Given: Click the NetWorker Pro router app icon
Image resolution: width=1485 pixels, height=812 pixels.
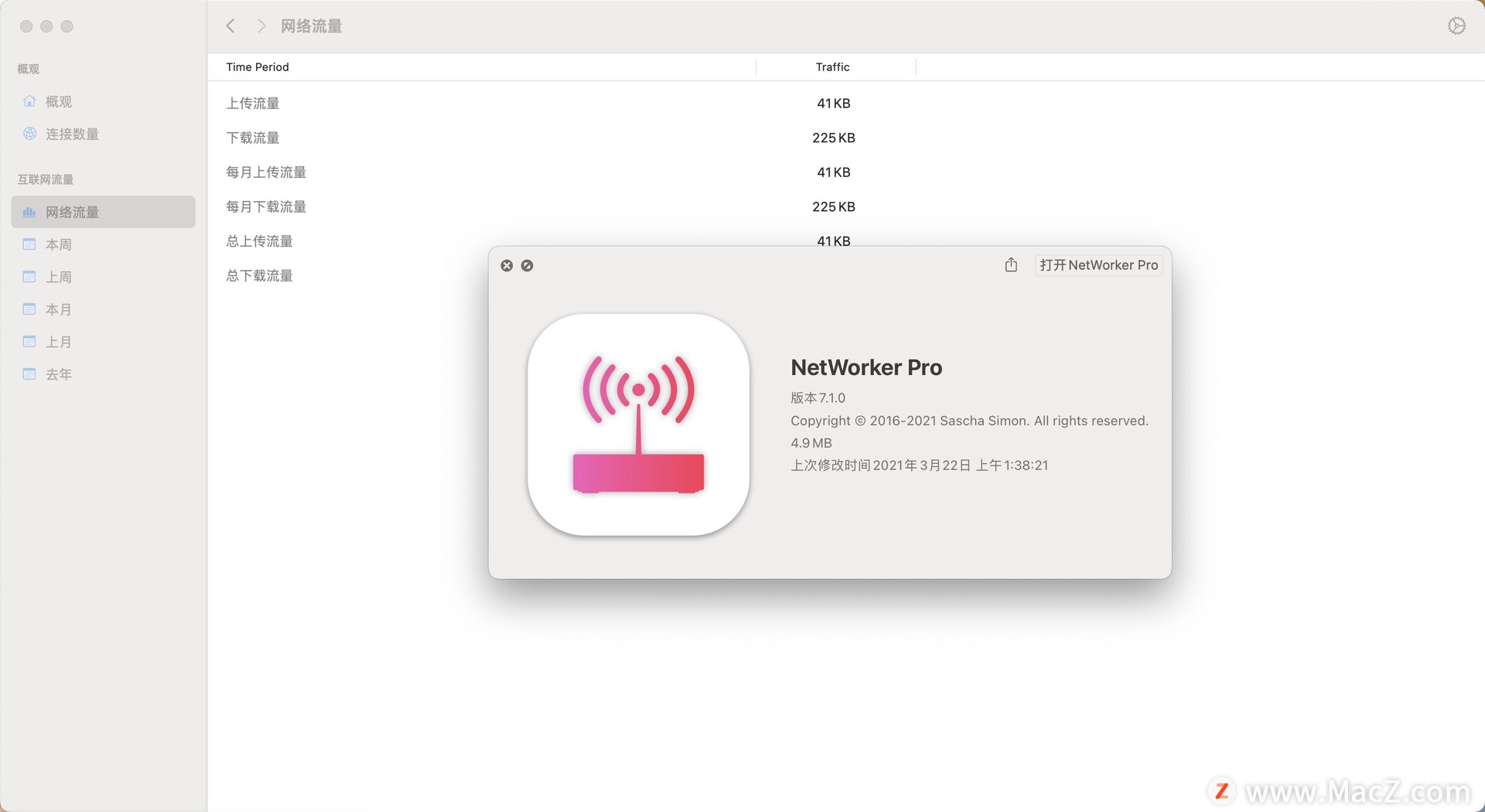Looking at the screenshot, I should tap(638, 425).
